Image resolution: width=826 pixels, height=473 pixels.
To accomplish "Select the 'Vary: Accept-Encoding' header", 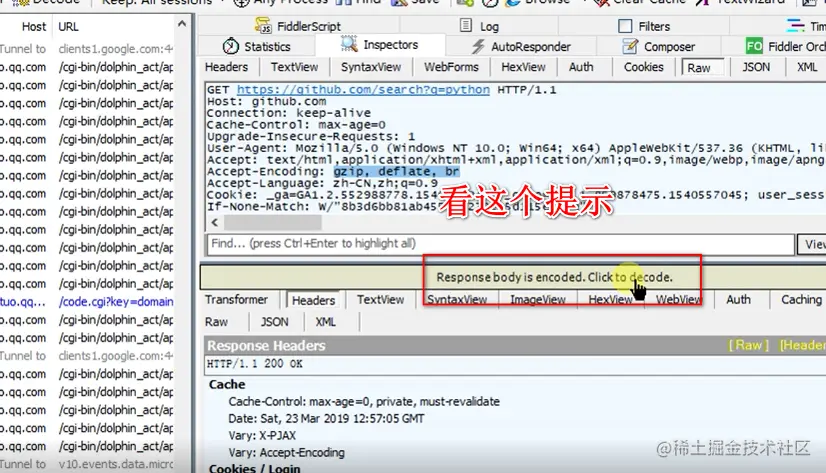I will (286, 452).
